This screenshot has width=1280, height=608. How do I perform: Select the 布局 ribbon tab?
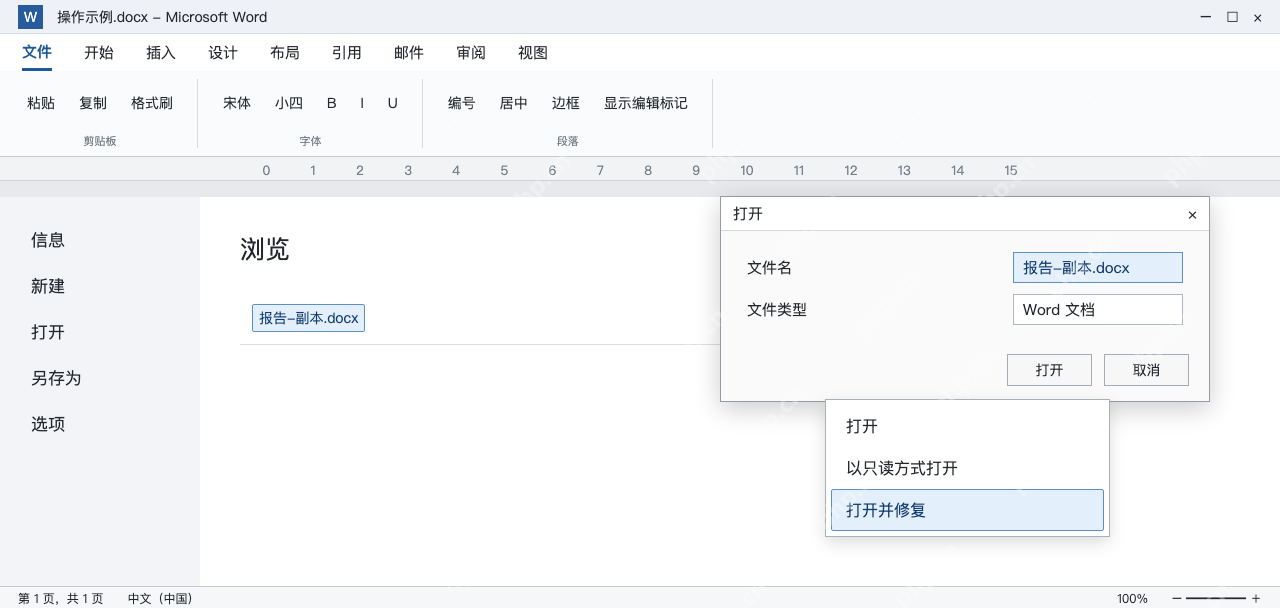(285, 53)
